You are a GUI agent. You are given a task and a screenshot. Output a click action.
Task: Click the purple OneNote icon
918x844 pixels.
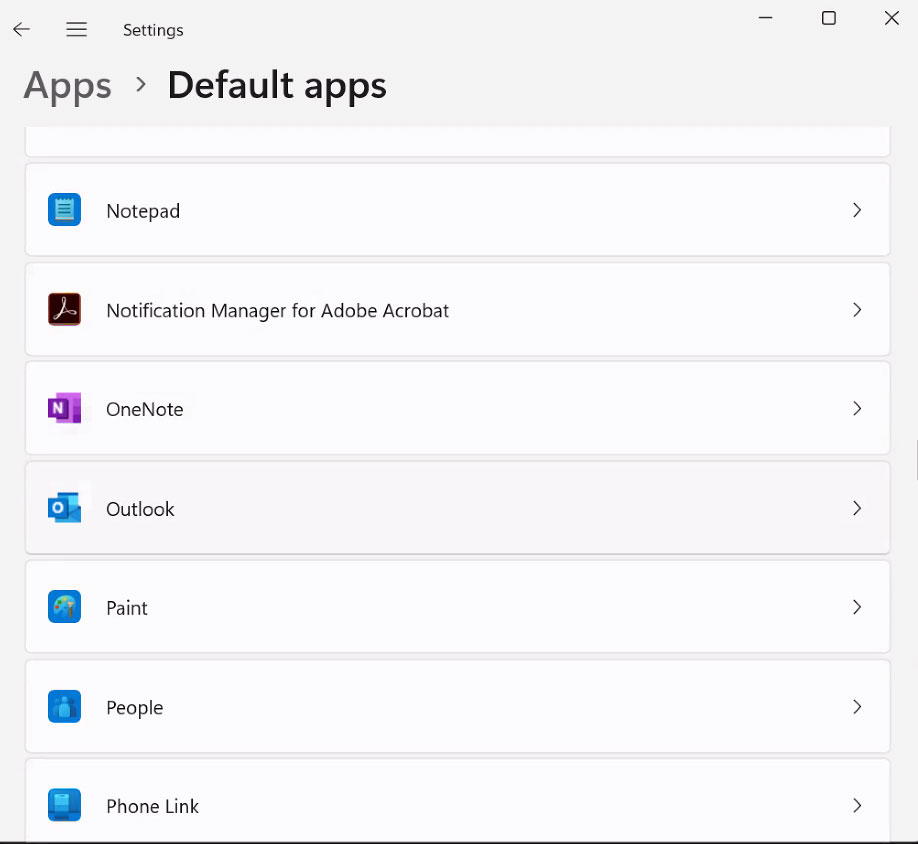(64, 408)
